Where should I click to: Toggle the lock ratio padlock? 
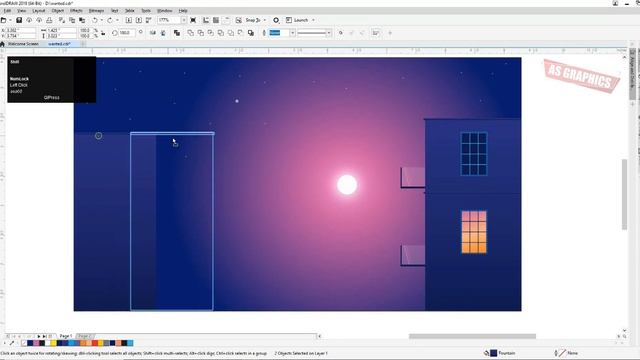103,33
